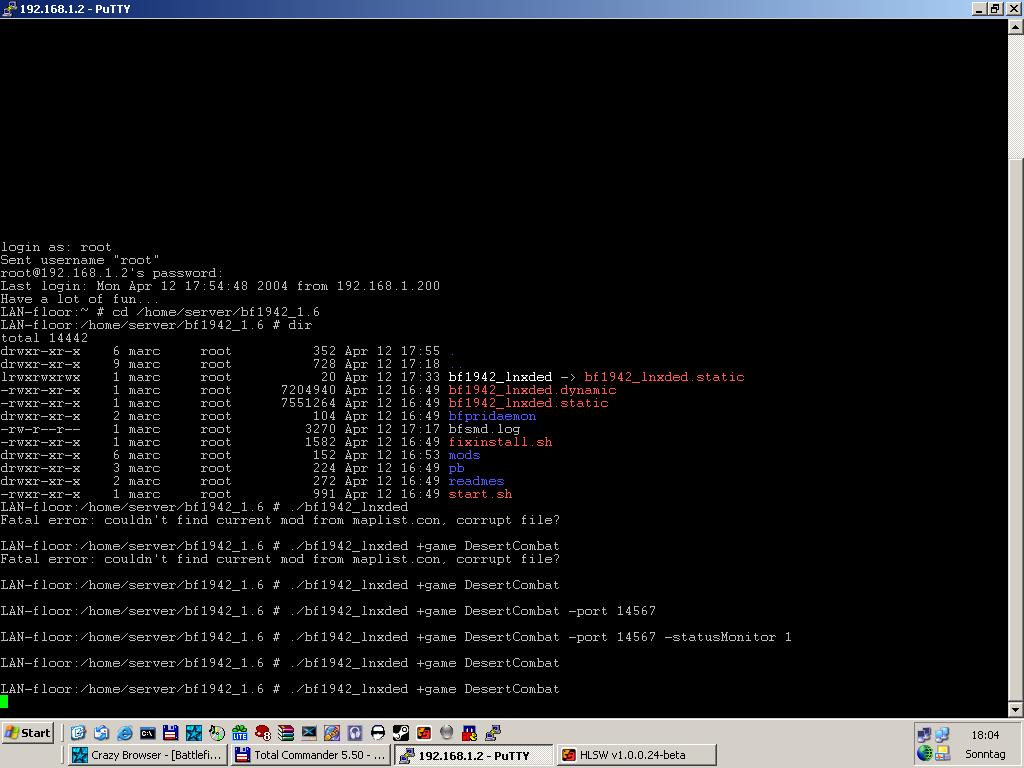
Task: Click the blue pb directory name
Action: pyautogui.click(x=456, y=468)
